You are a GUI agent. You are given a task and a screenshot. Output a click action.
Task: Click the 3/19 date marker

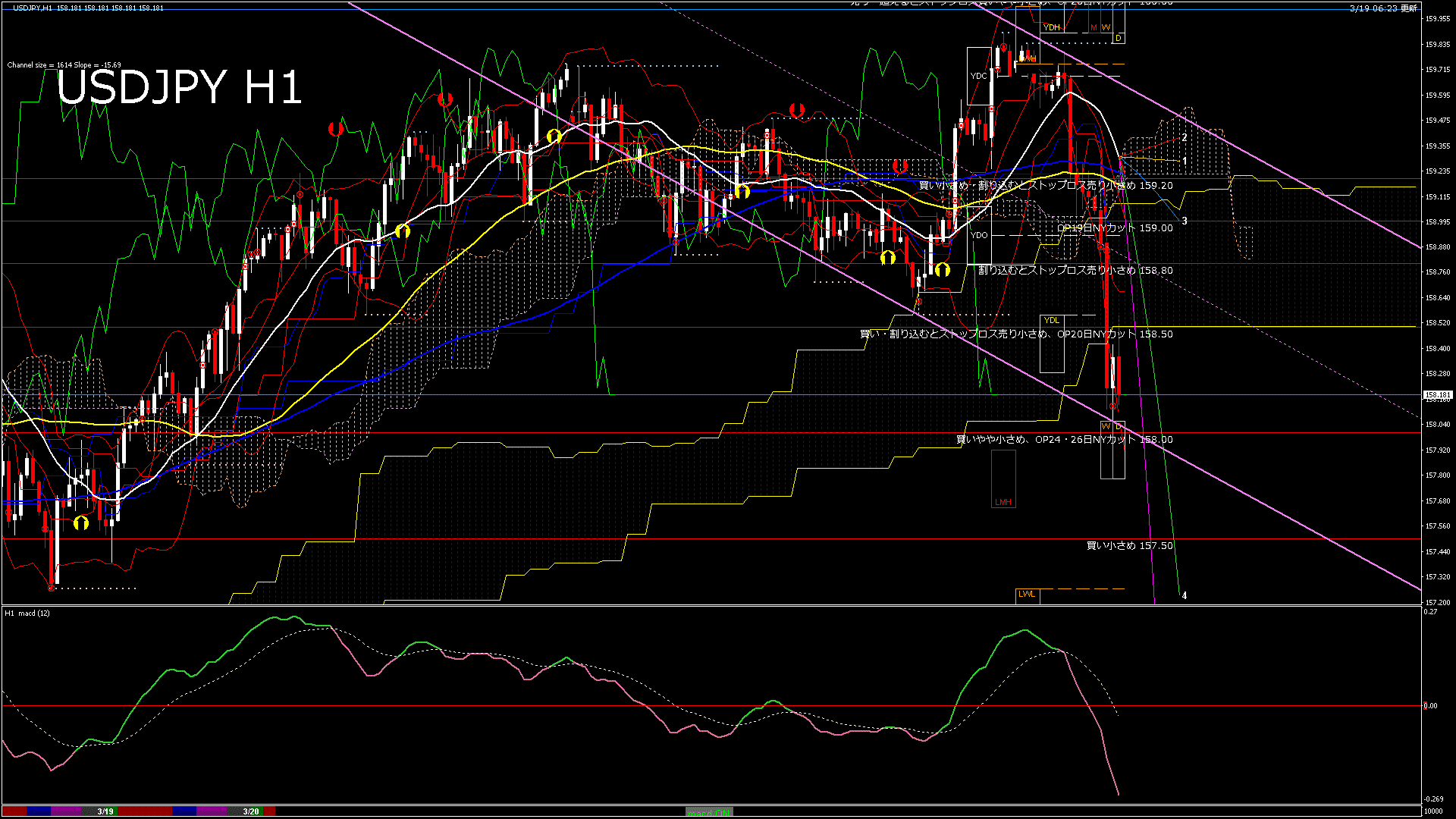[x=105, y=811]
